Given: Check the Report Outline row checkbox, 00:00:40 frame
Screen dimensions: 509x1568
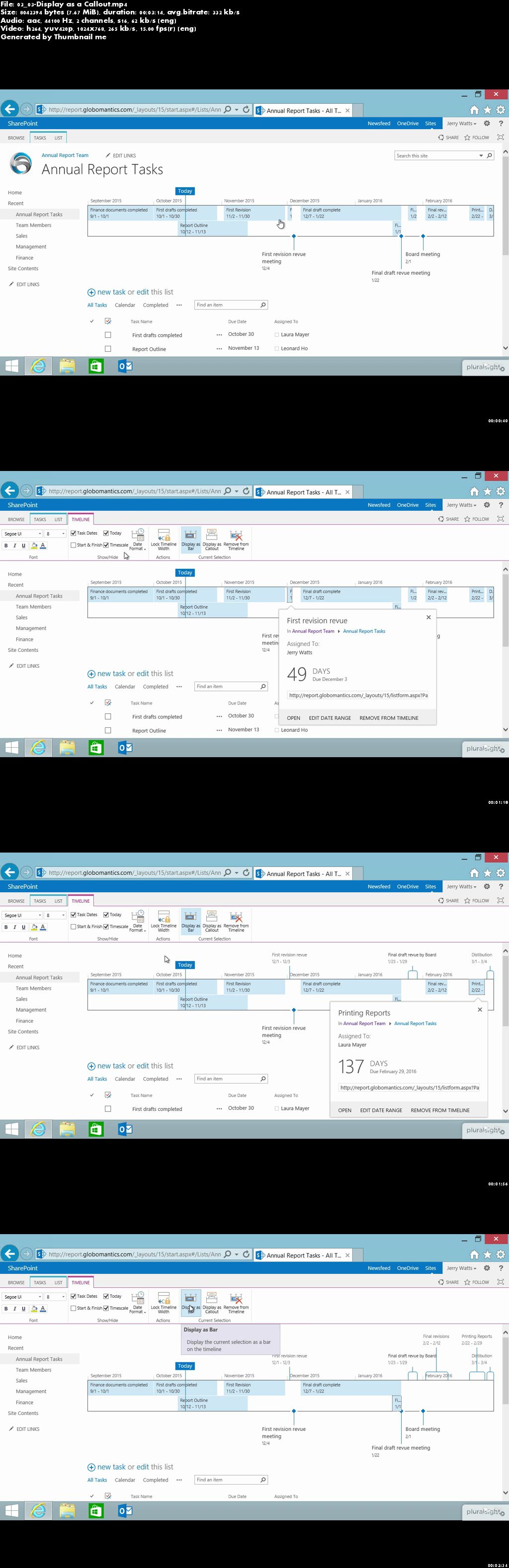Looking at the screenshot, I should coord(108,349).
